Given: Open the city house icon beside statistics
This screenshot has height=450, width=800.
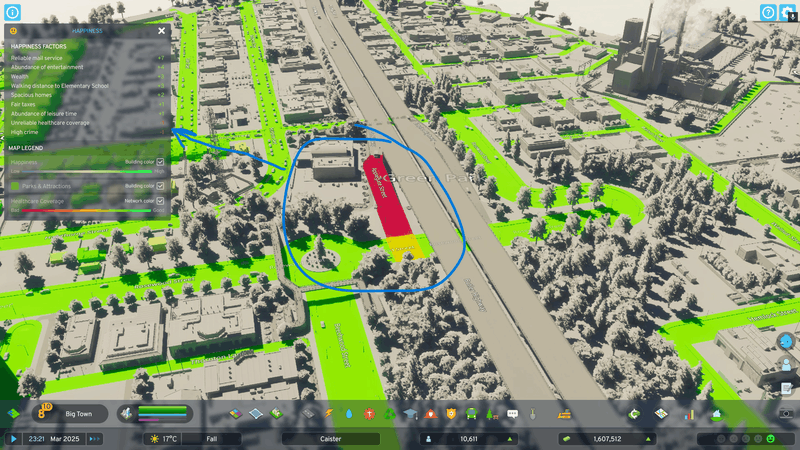Looking at the screenshot, I should [716, 414].
